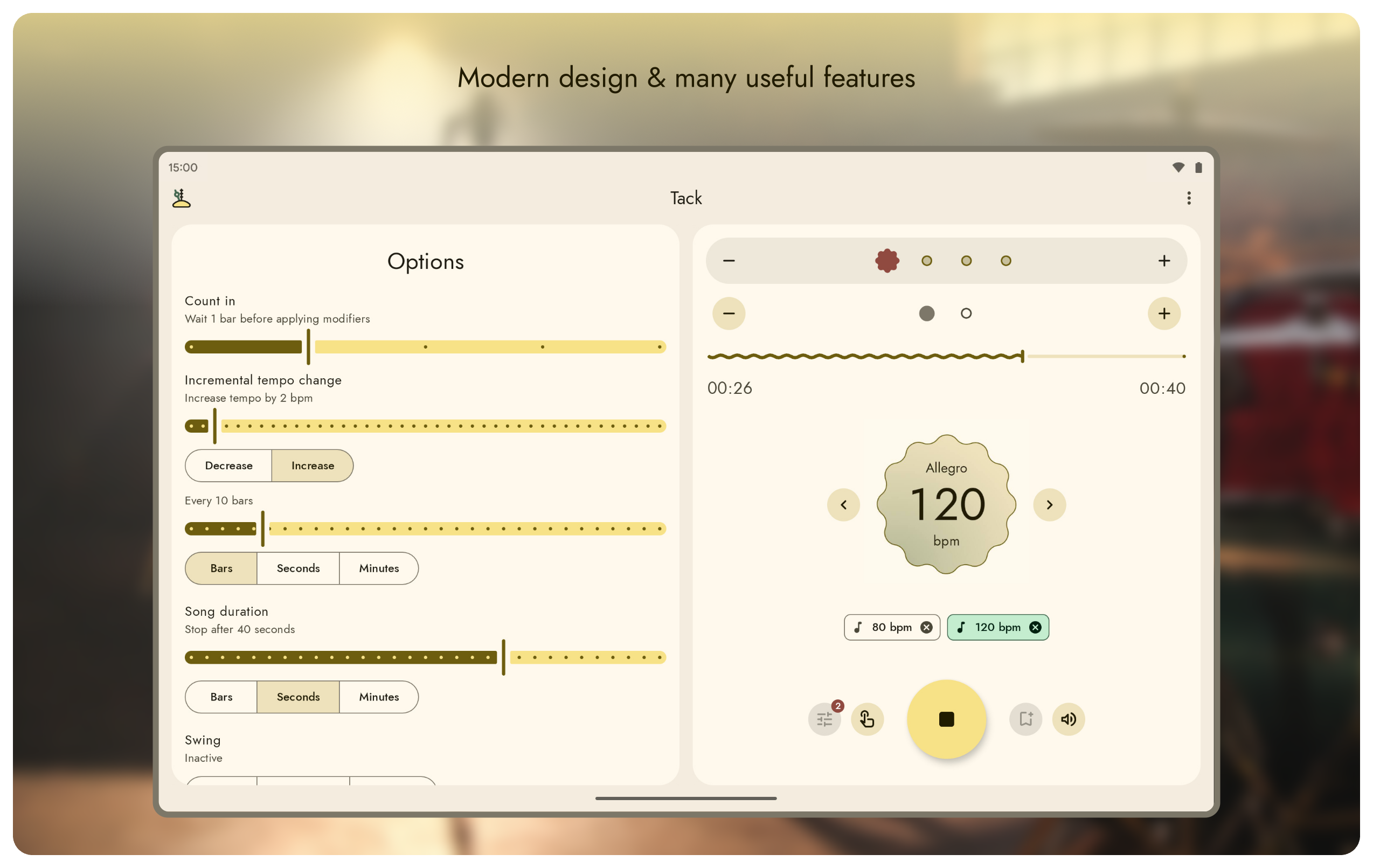Click the Tack metronome logo icon
1373x868 pixels.
click(181, 198)
